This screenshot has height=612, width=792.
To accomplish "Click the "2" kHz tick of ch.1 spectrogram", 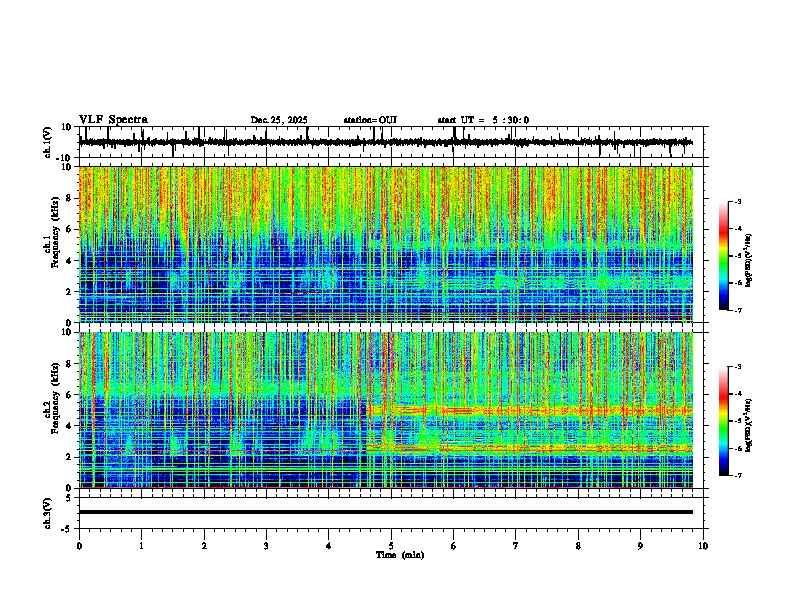I will (x=69, y=292).
